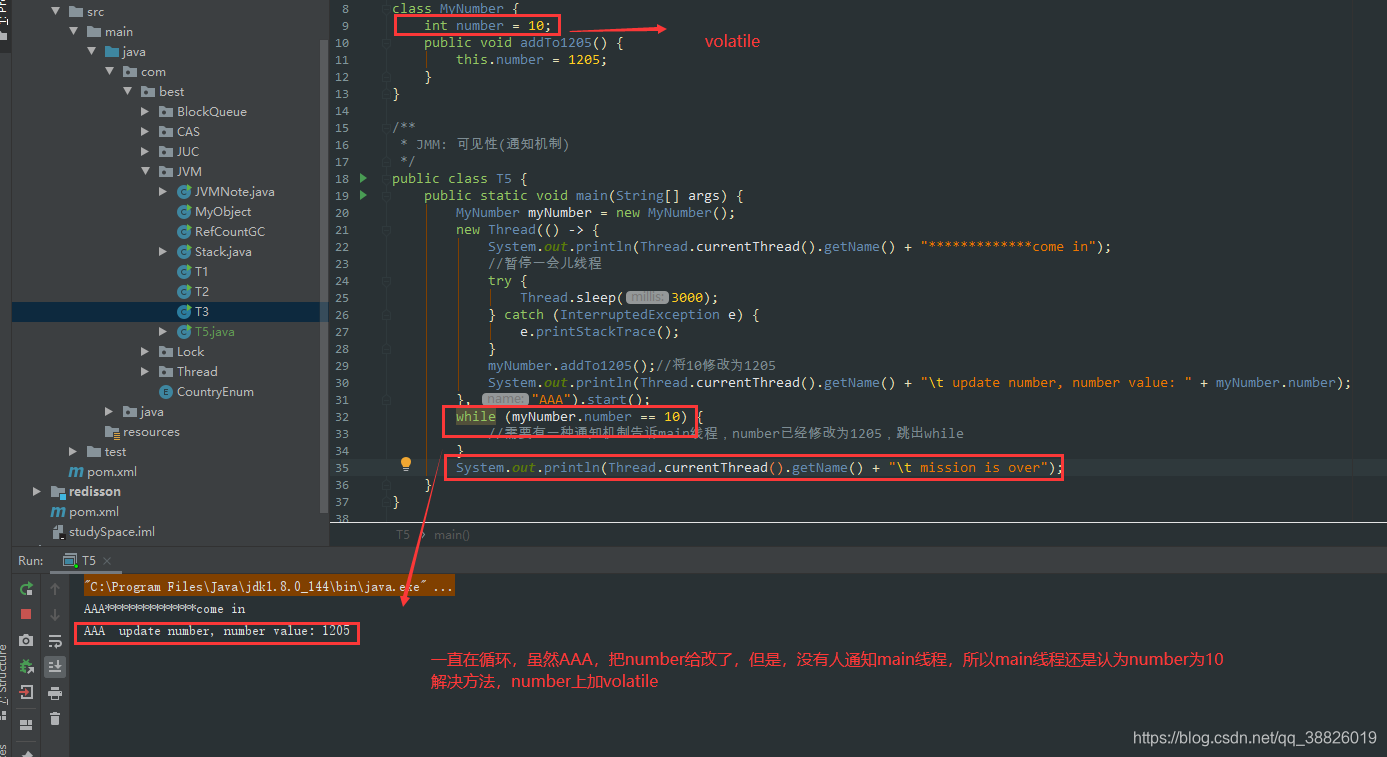Viewport: 1387px width, 757px height.
Task: Clear all console output with trash icon
Action: coord(55,718)
